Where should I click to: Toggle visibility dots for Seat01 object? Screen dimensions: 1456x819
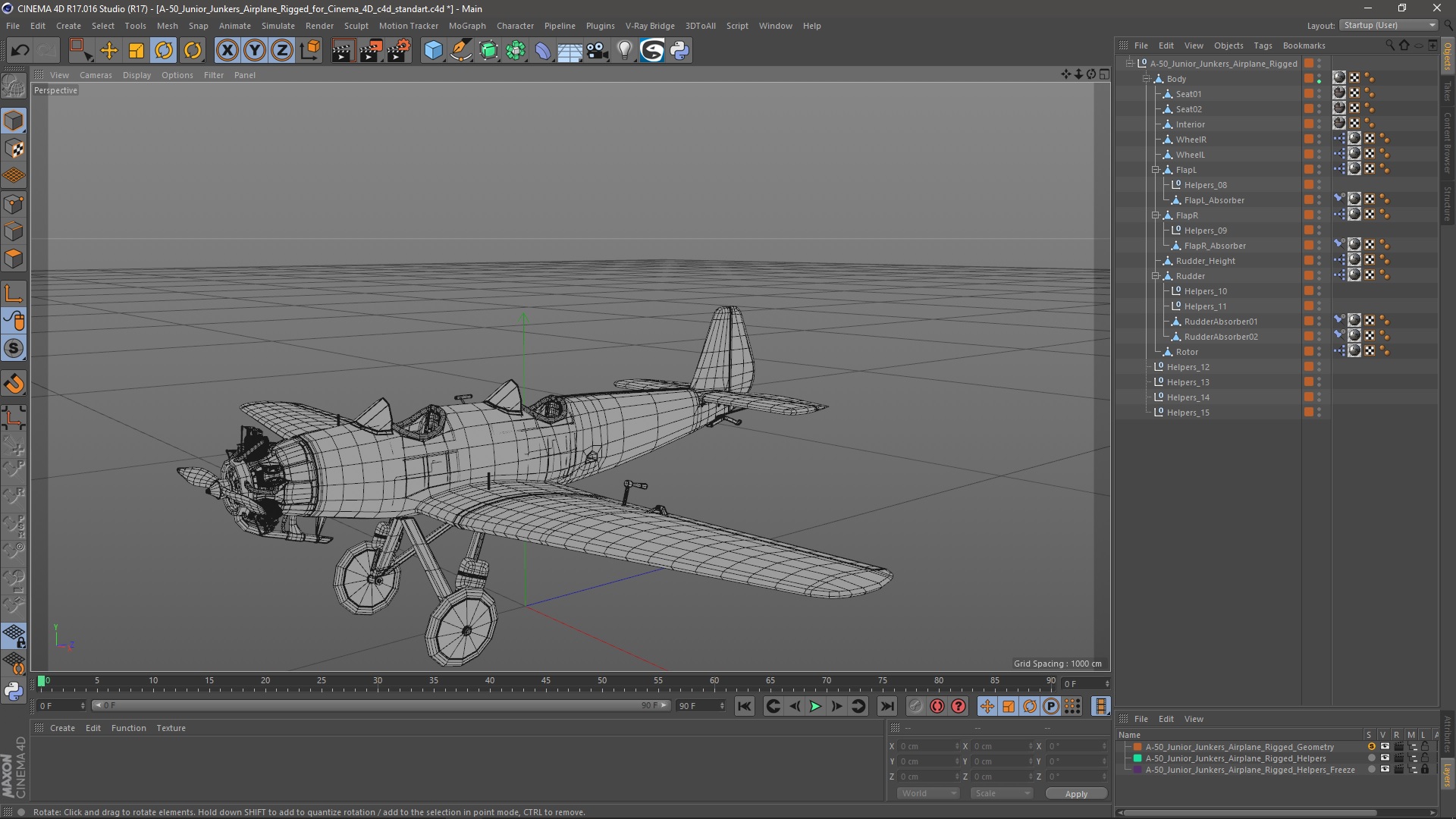tap(1319, 94)
